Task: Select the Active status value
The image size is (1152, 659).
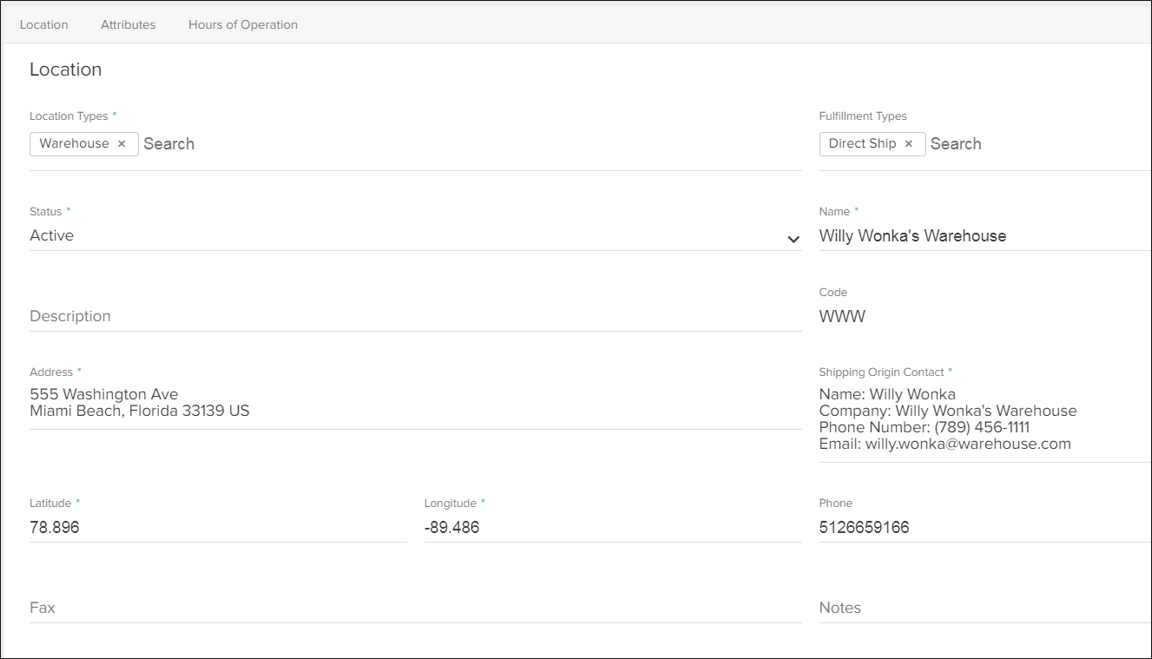Action: click(x=51, y=236)
